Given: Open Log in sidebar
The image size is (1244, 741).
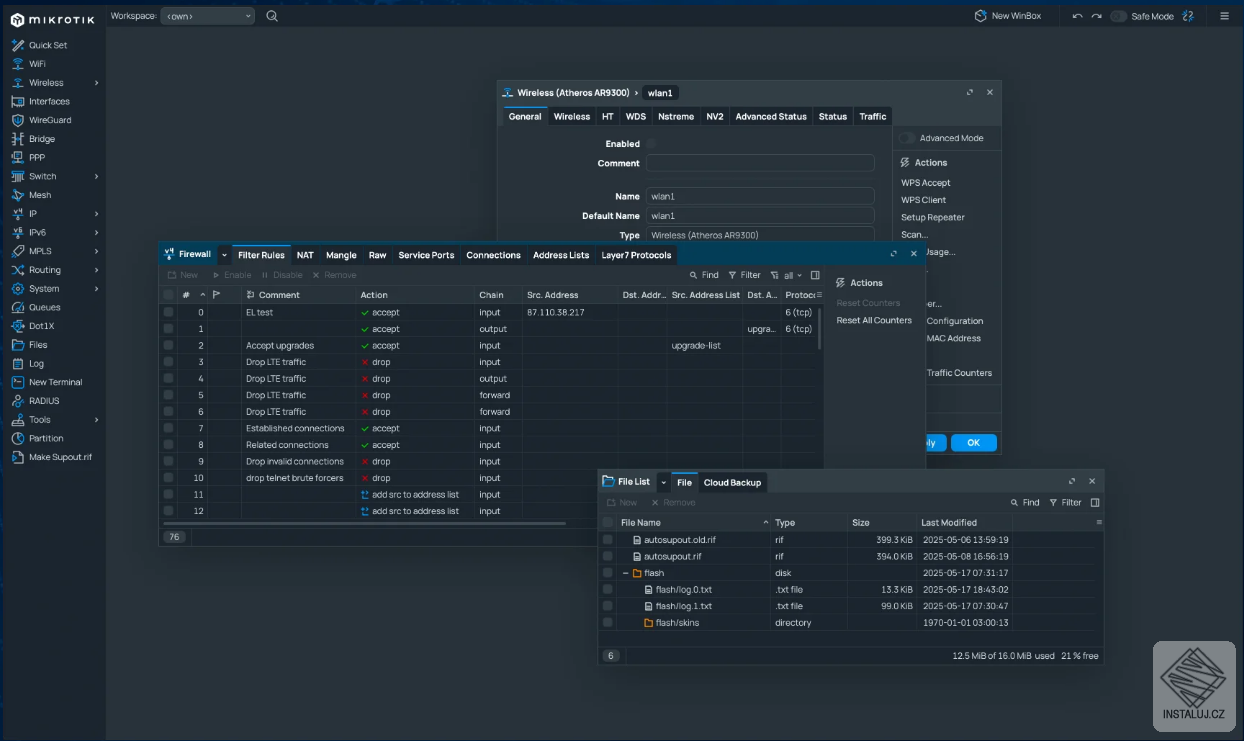Looking at the screenshot, I should tap(36, 364).
